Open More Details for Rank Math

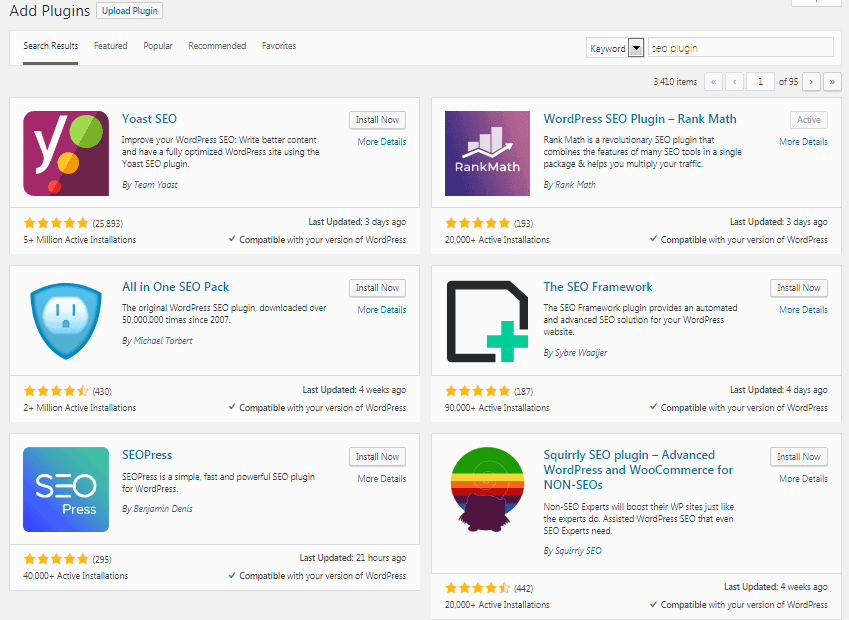coord(804,142)
